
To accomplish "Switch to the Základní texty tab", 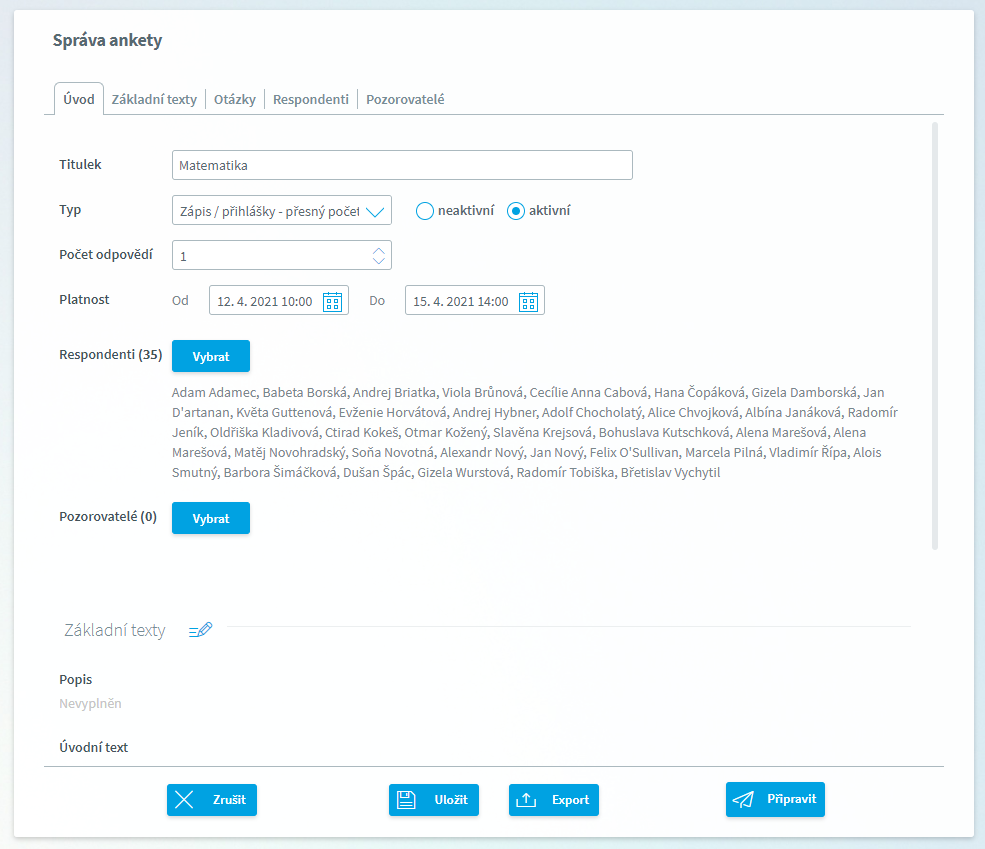I will click(154, 99).
